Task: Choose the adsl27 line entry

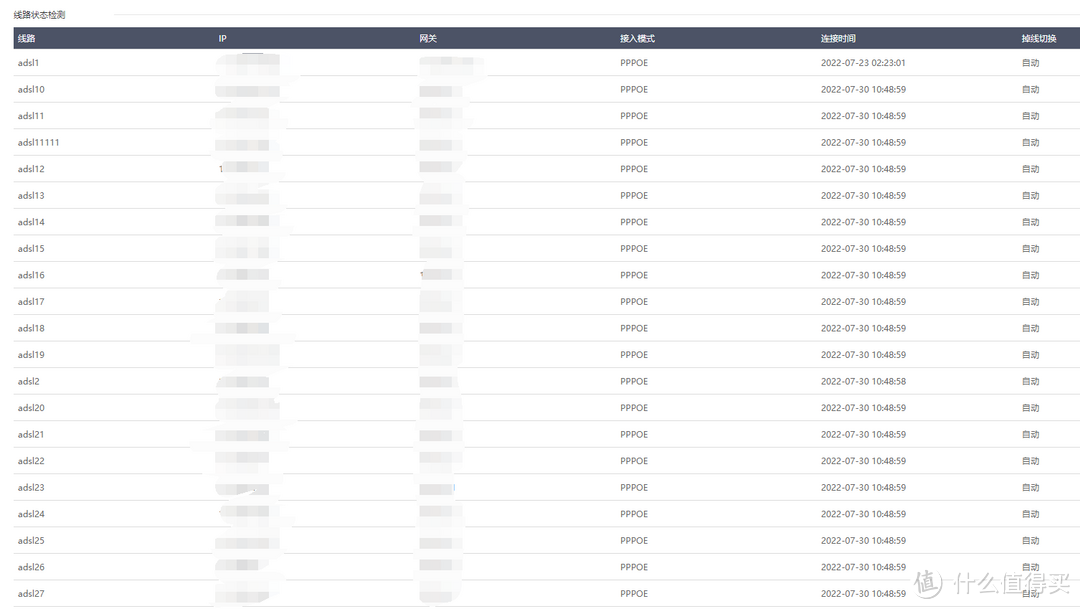Action: pyautogui.click(x=31, y=594)
